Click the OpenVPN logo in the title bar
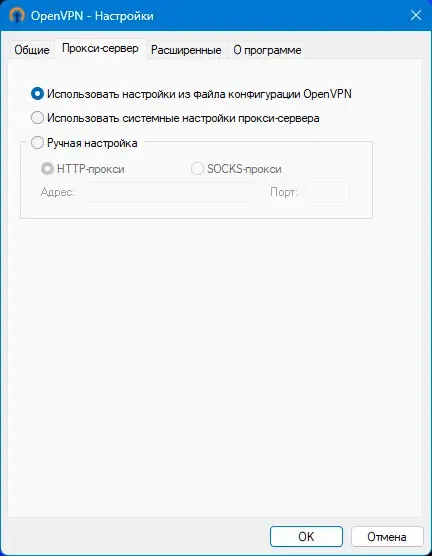The width and height of the screenshot is (432, 556). point(17,15)
